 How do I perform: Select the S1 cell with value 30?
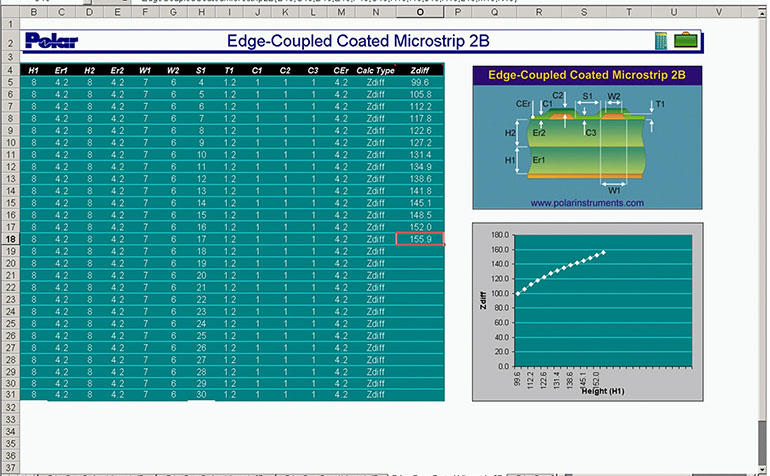[201, 395]
